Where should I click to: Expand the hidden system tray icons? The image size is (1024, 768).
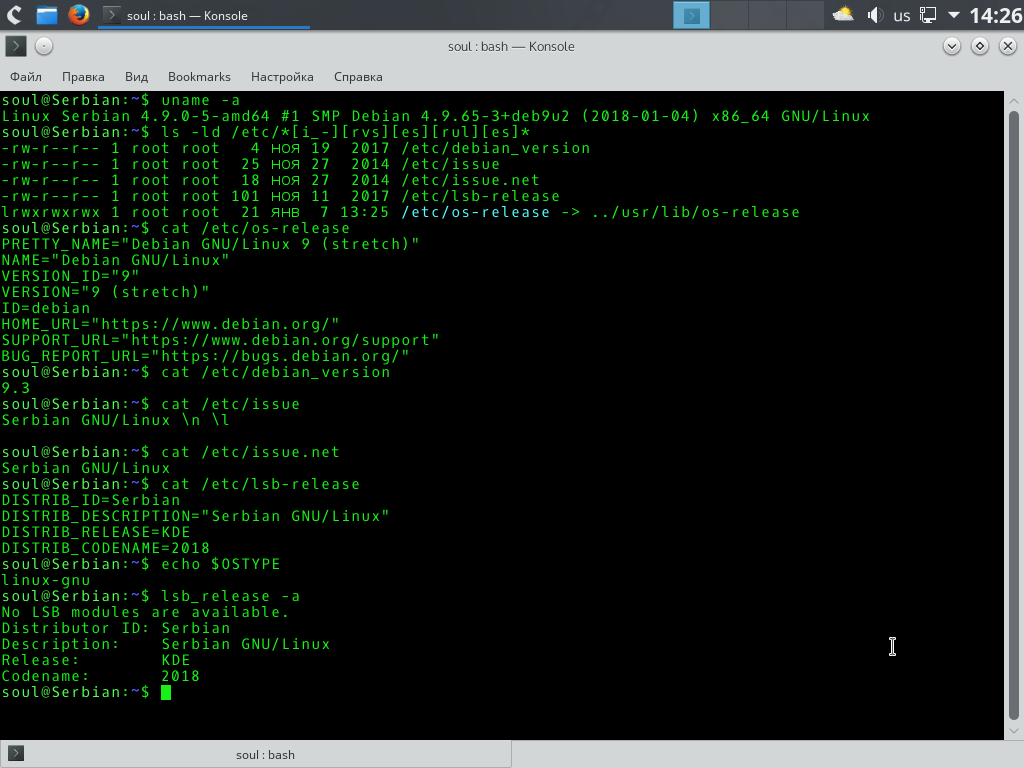(953, 14)
